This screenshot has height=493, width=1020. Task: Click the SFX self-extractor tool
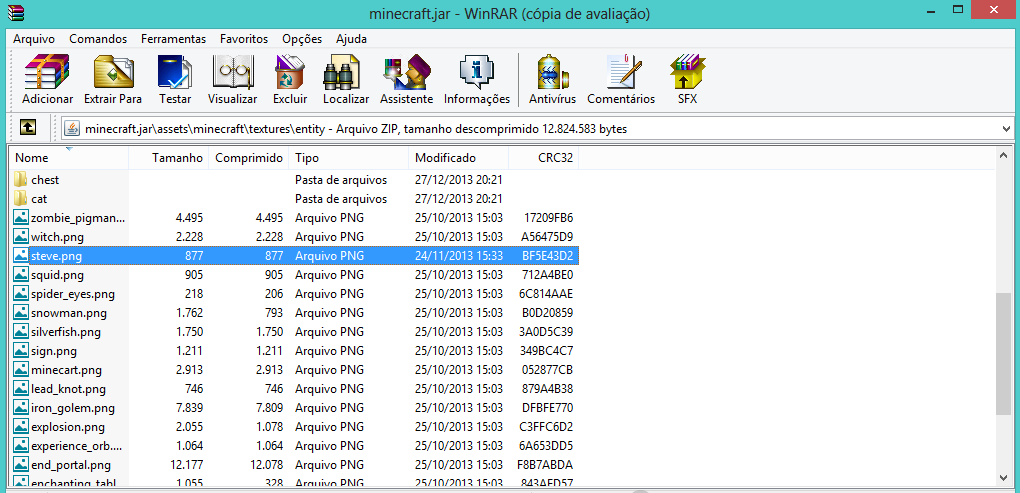tap(688, 79)
